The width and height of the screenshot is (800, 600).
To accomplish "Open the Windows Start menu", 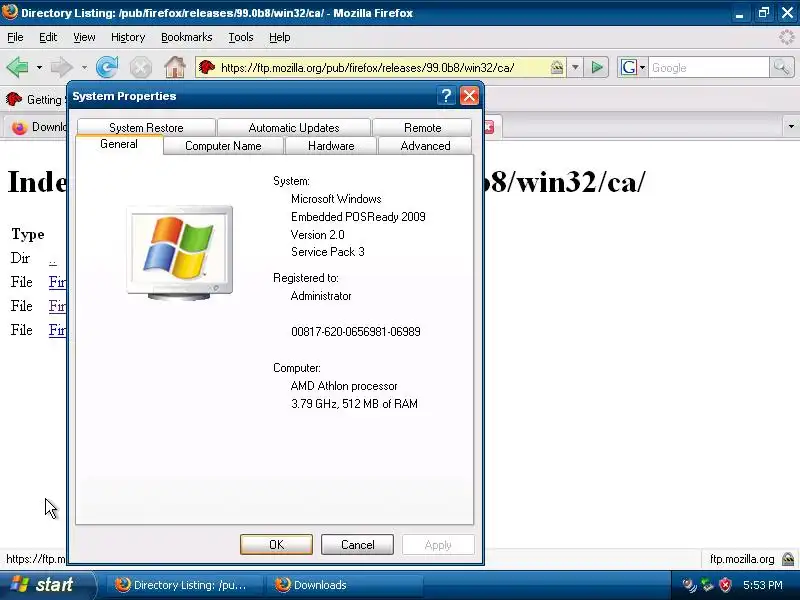I will pyautogui.click(x=48, y=585).
